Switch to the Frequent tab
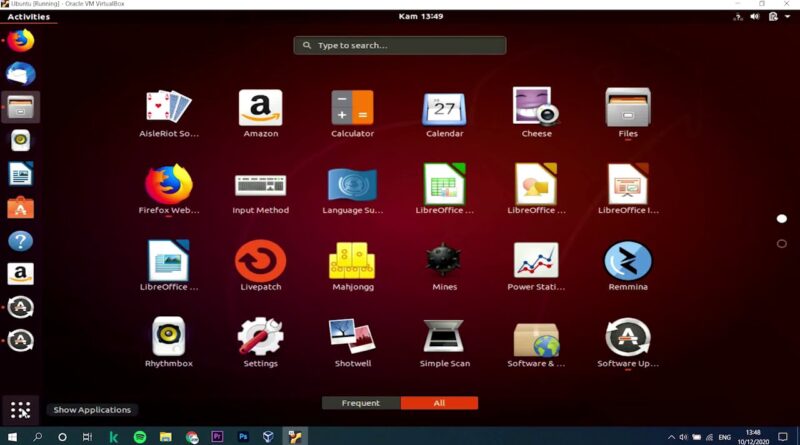The width and height of the screenshot is (800, 445). pyautogui.click(x=361, y=403)
